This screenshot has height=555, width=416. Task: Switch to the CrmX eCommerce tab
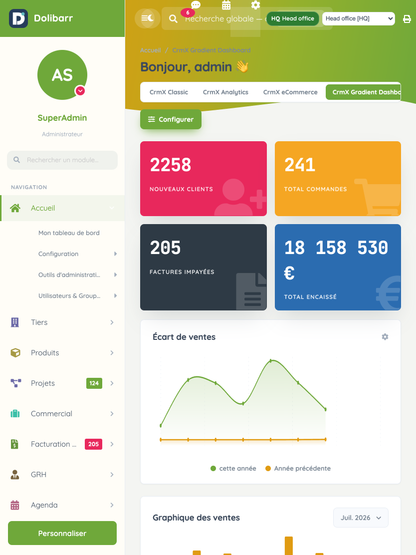click(x=290, y=92)
